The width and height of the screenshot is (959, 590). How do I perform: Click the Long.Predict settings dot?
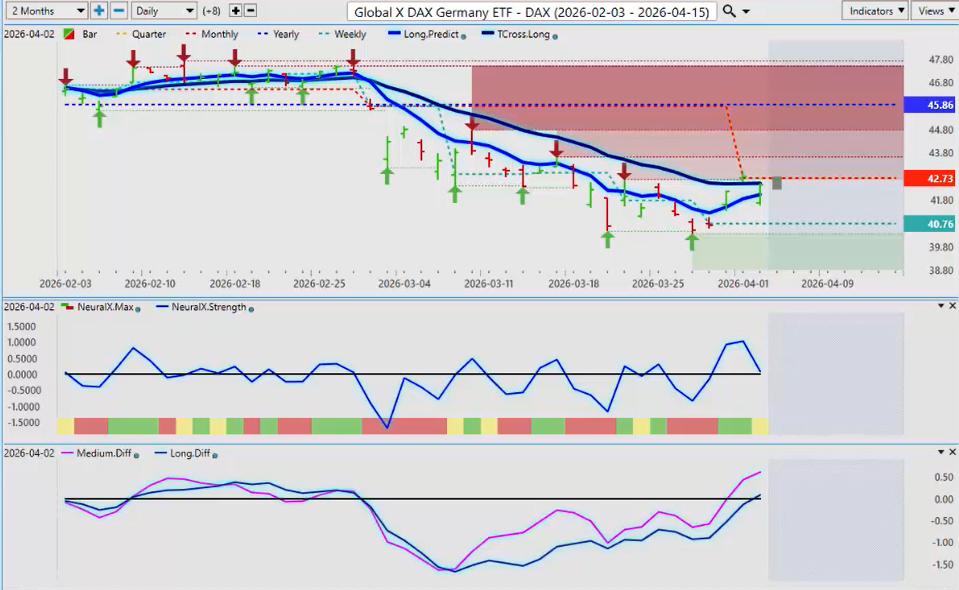click(463, 35)
